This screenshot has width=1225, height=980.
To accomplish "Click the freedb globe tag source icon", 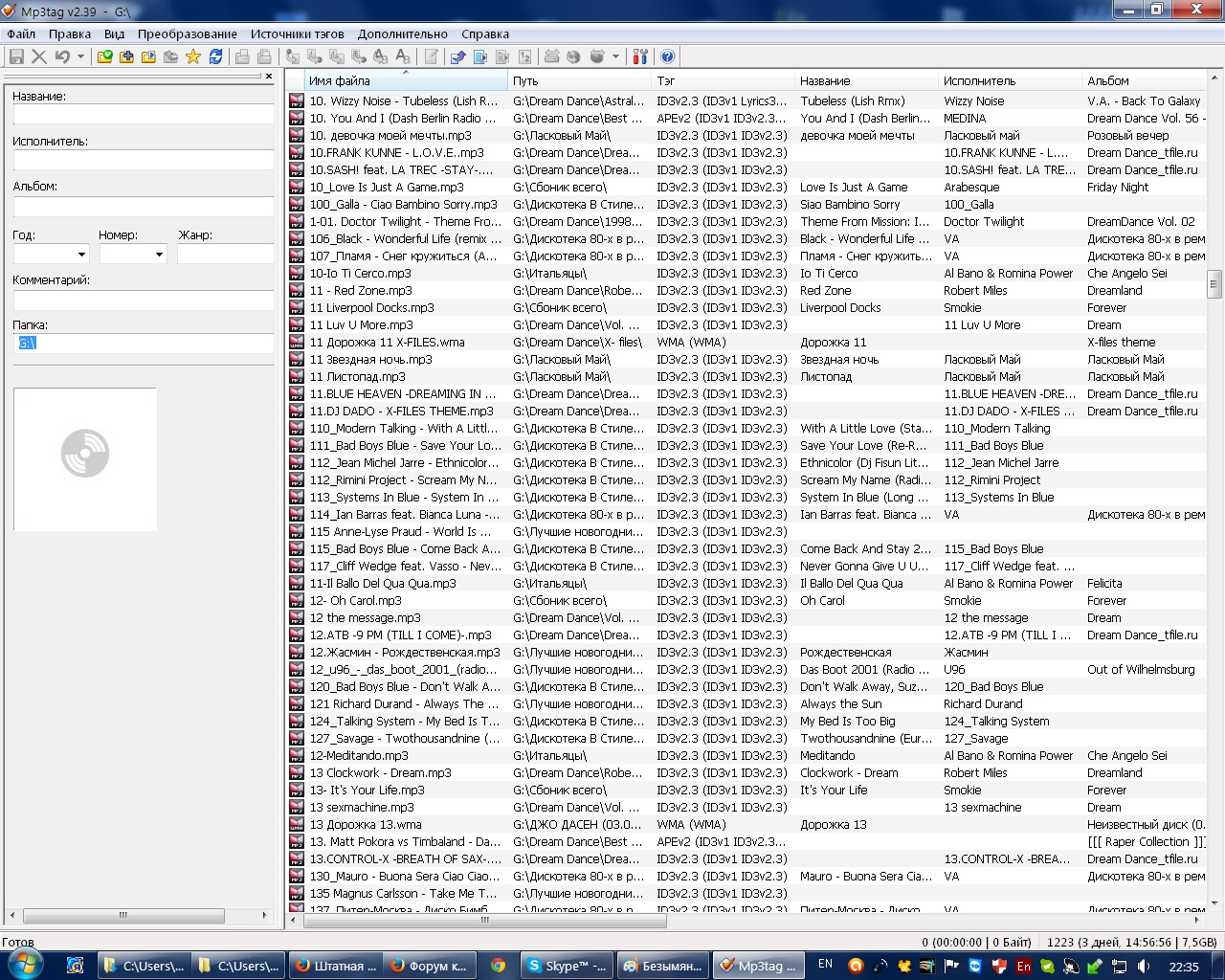I will (x=574, y=56).
